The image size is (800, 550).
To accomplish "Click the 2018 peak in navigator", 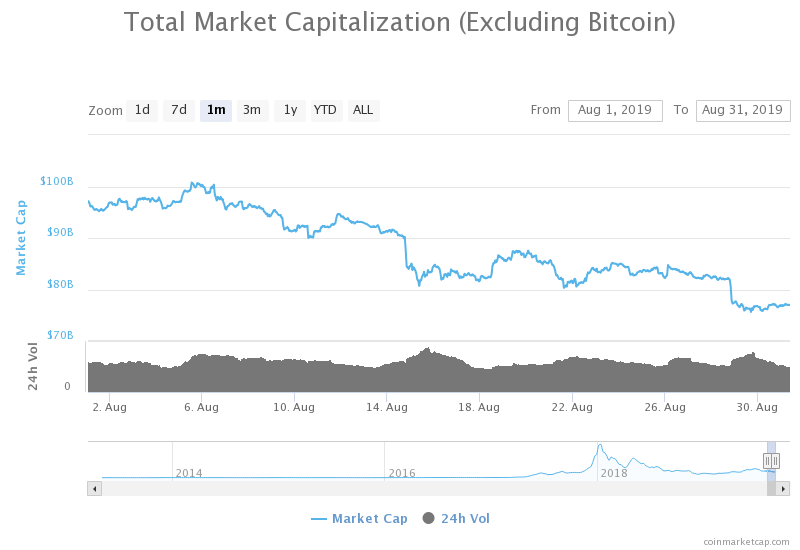I will tap(600, 448).
